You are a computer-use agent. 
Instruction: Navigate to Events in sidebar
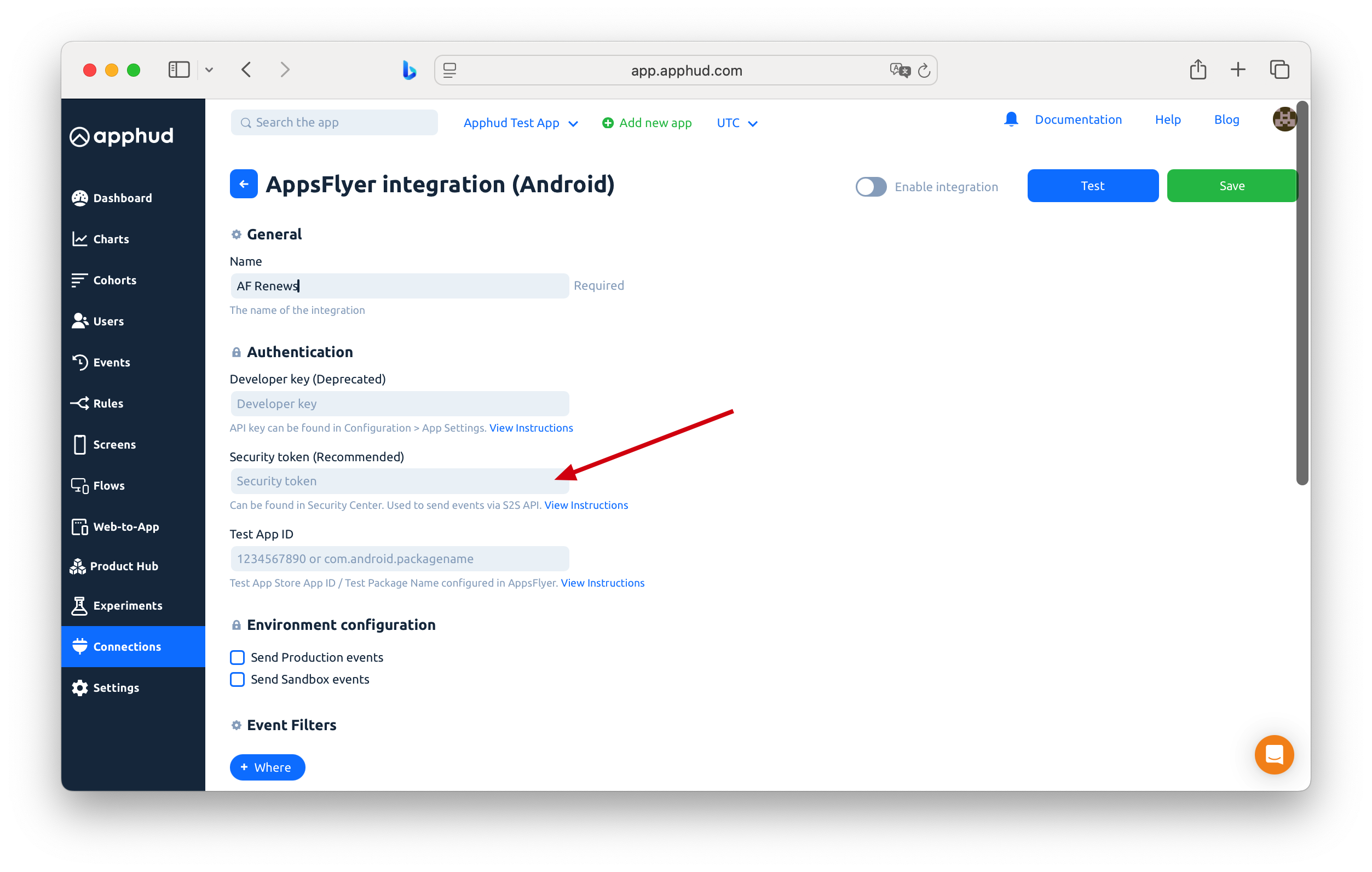click(x=101, y=362)
